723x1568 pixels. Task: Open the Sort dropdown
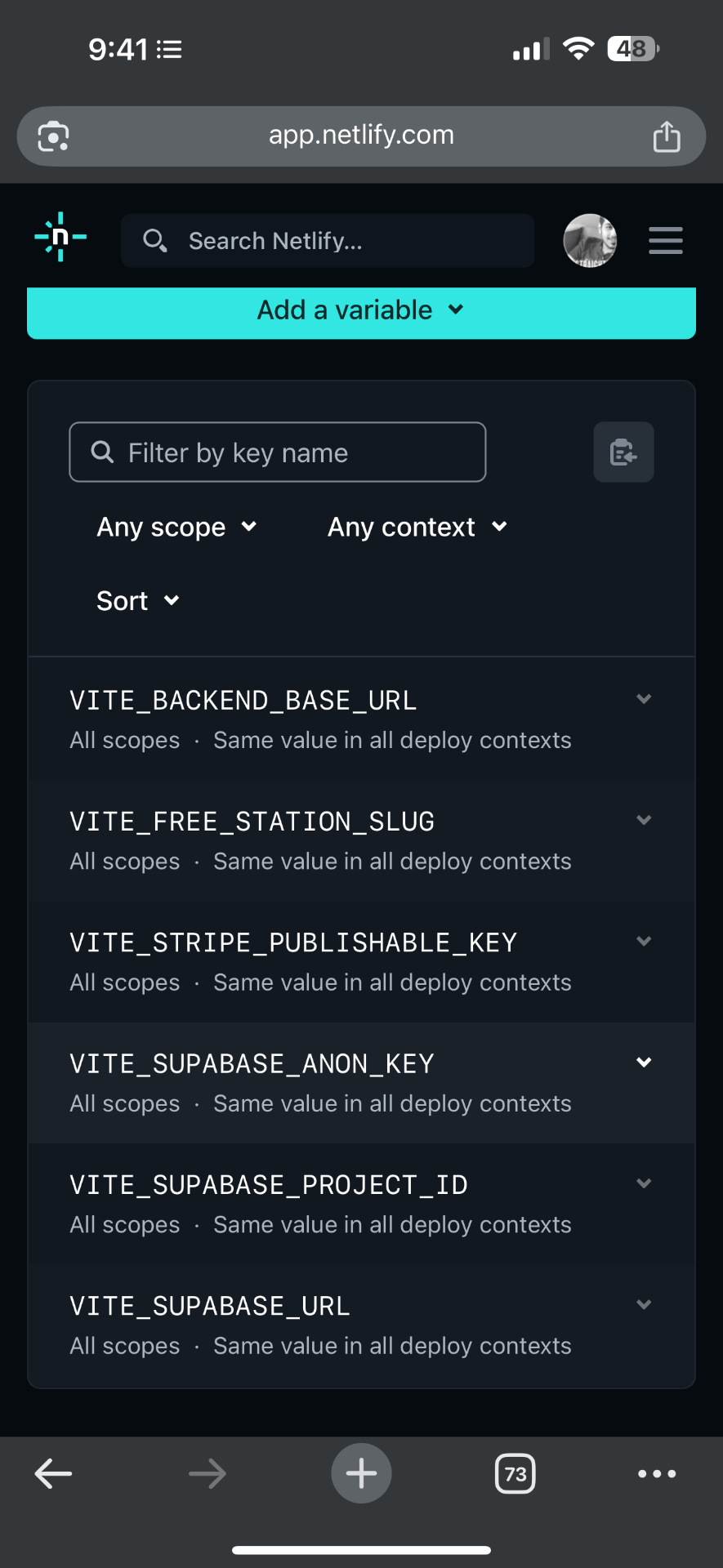[137, 601]
